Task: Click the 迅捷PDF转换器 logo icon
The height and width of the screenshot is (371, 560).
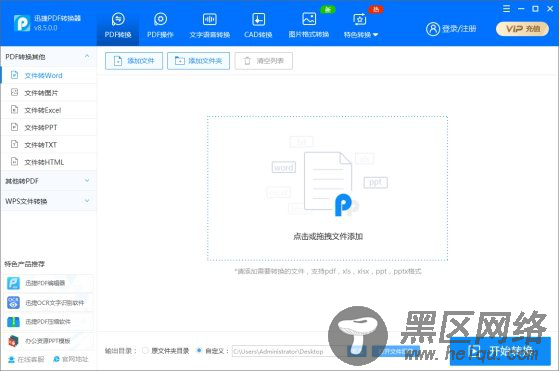Action: tap(22, 23)
